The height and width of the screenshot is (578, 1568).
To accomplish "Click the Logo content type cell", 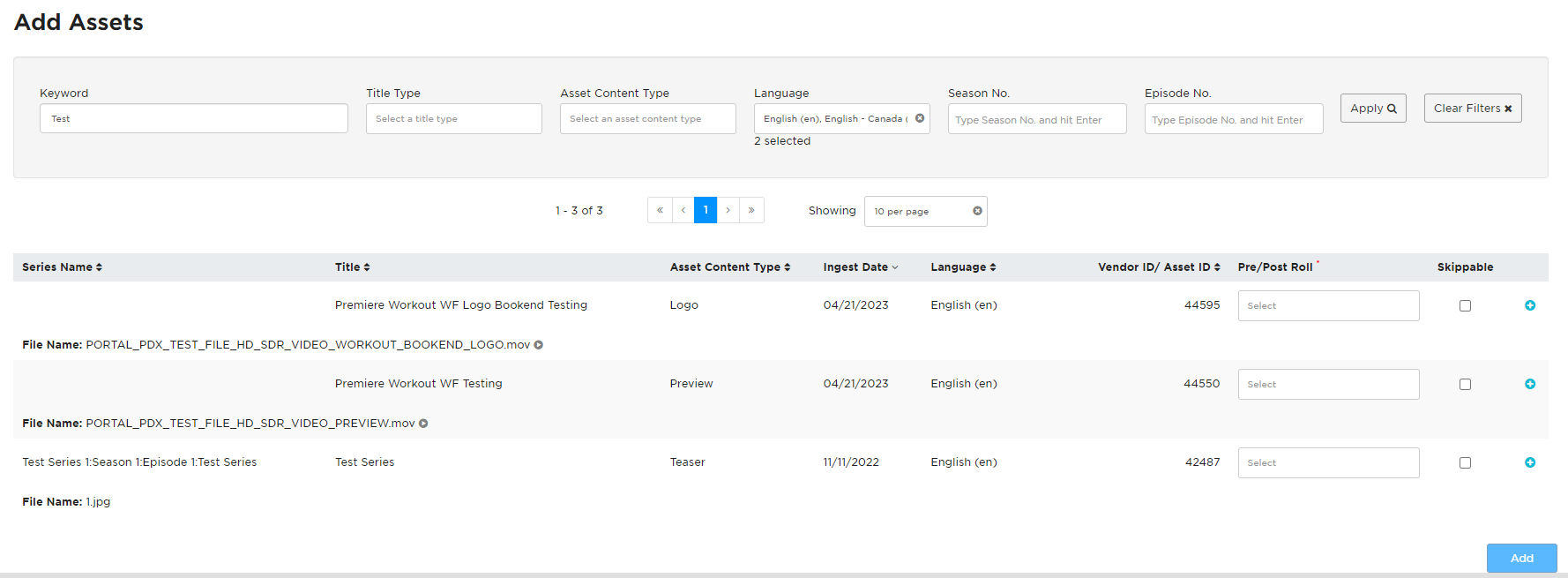I will coord(684,305).
